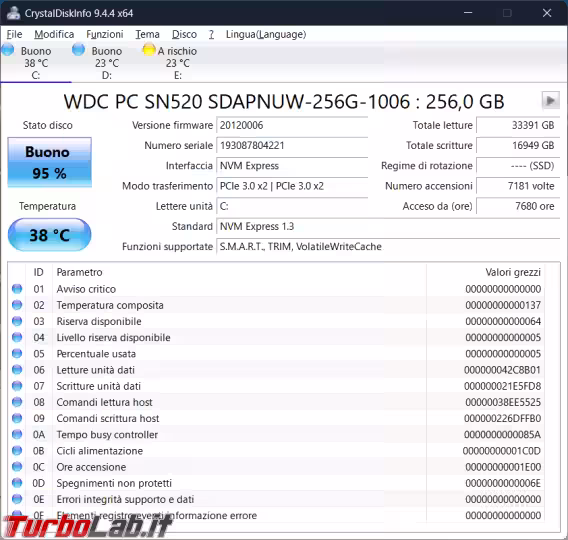
Task: Click raw value 000000042C8B01
Action: click(502, 370)
